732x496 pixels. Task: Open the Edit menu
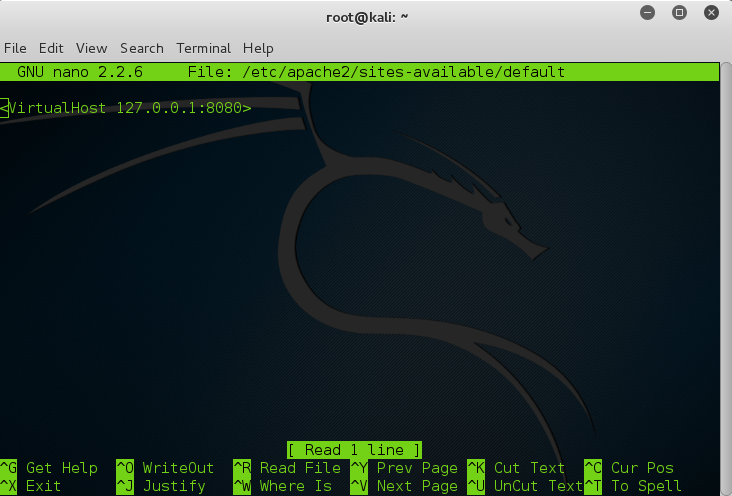[x=51, y=48]
